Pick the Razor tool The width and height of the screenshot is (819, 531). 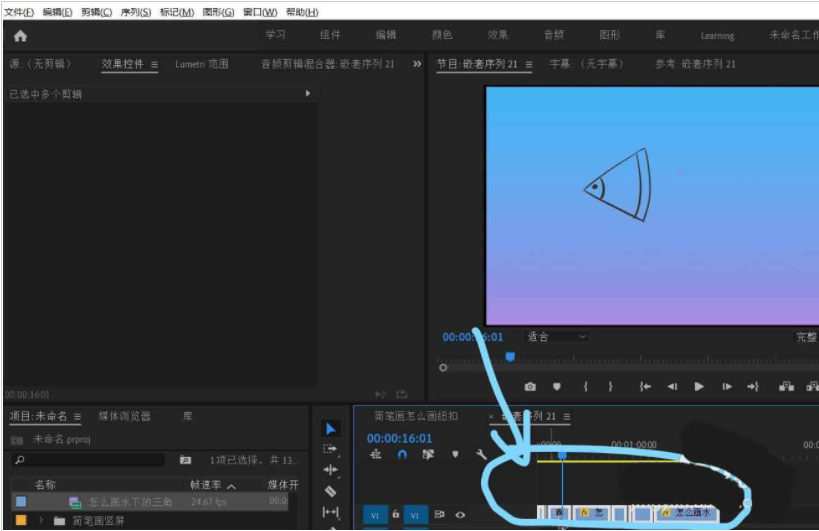pos(331,491)
